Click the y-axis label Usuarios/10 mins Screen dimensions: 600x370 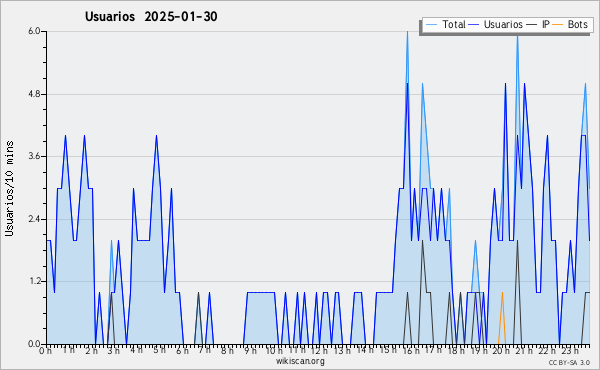9,188
